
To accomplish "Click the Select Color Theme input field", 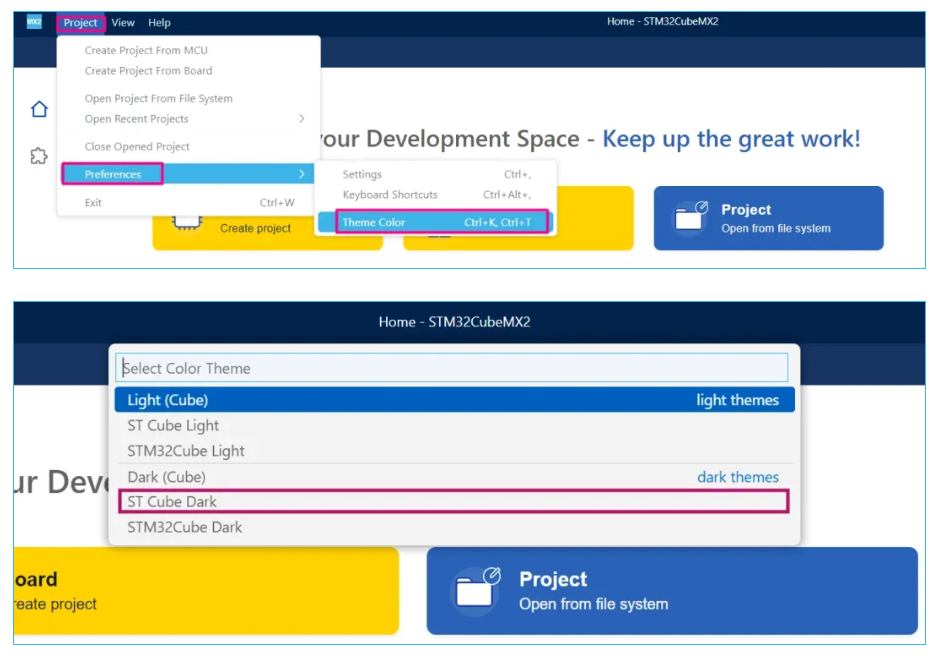I will point(452,368).
